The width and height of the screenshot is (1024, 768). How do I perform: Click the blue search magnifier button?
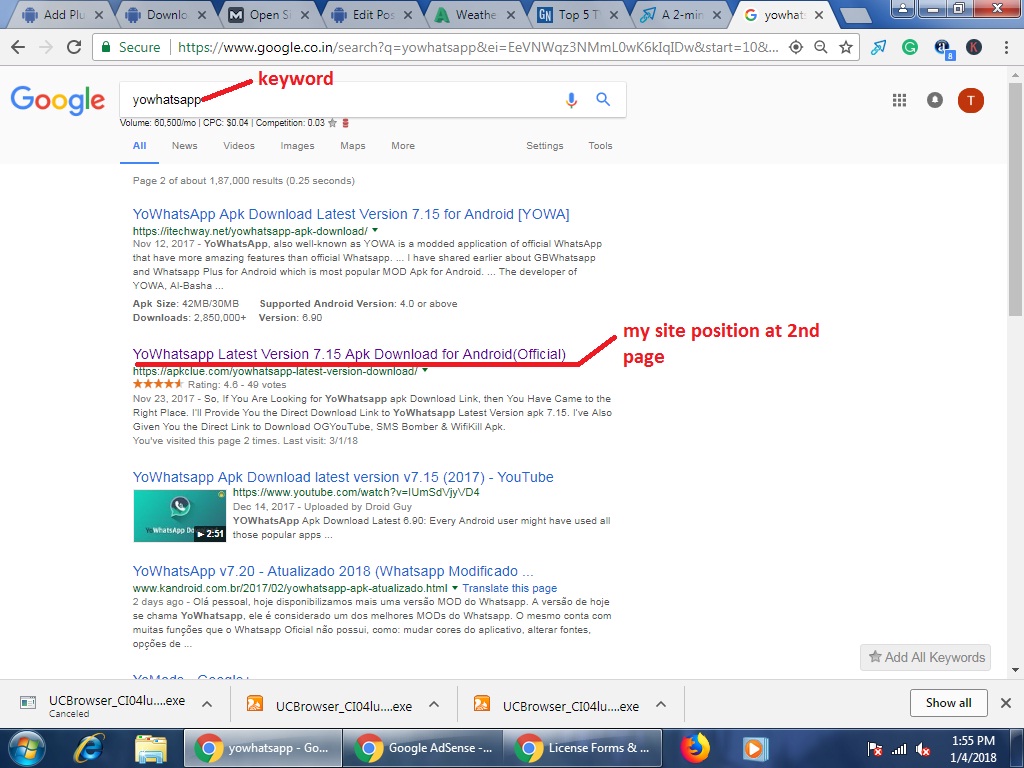tap(603, 100)
